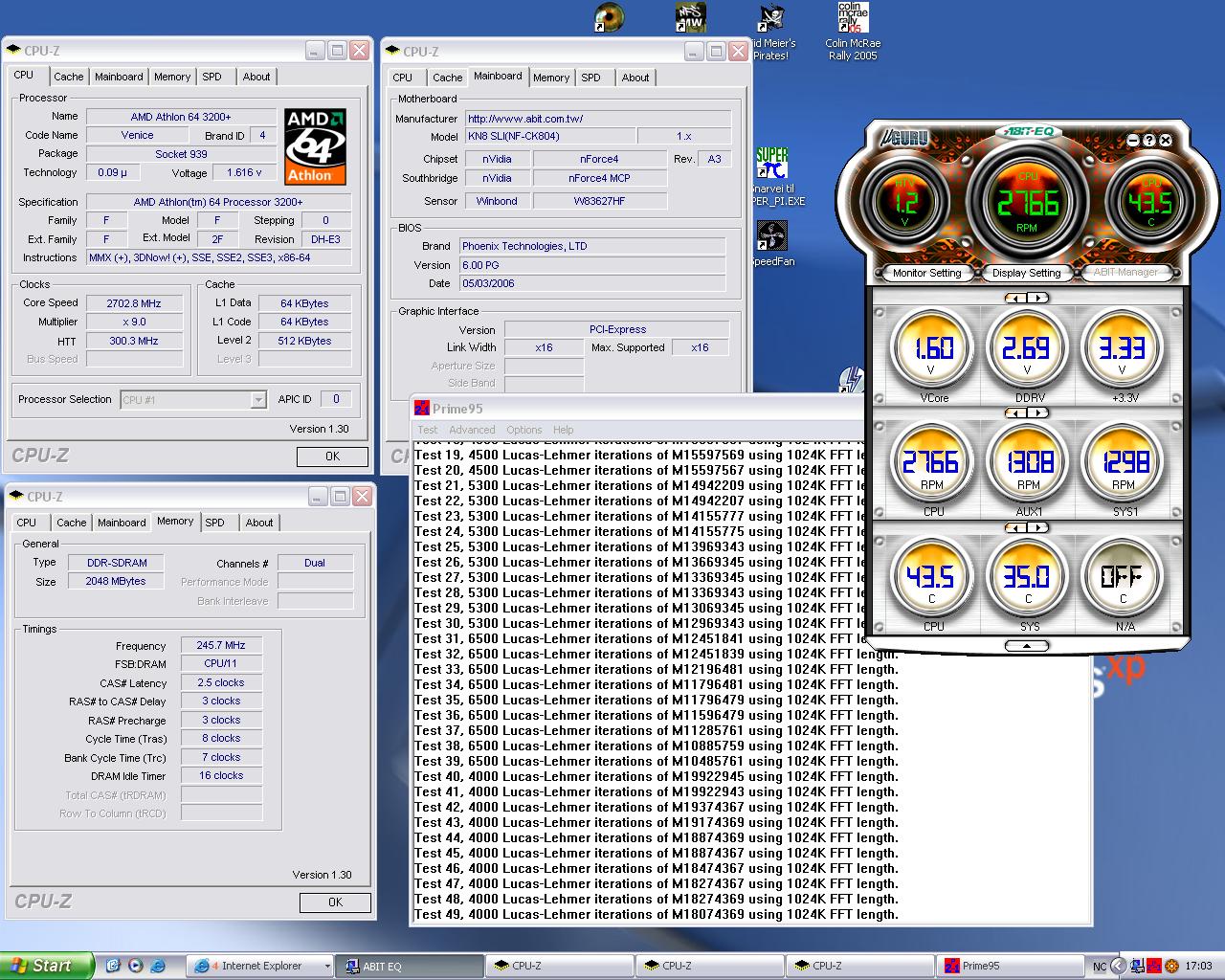Viewport: 1225px width, 980px height.
Task: Select Prime95 Test 49 output line
Action: 657,914
